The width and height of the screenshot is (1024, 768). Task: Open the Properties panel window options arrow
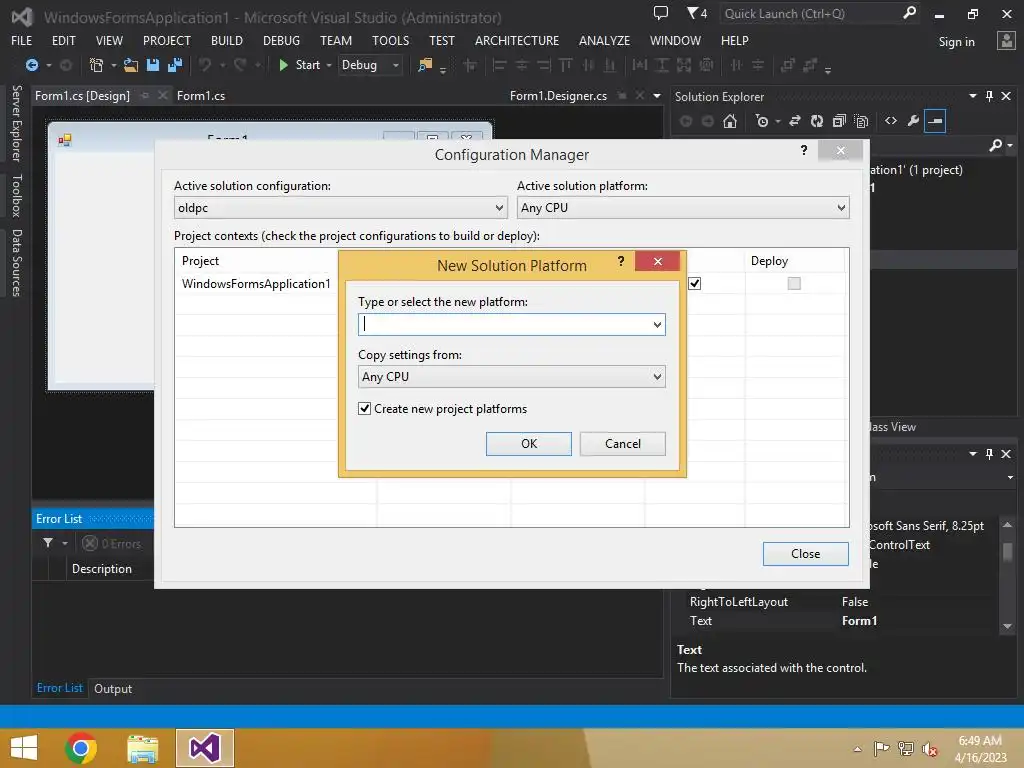973,454
